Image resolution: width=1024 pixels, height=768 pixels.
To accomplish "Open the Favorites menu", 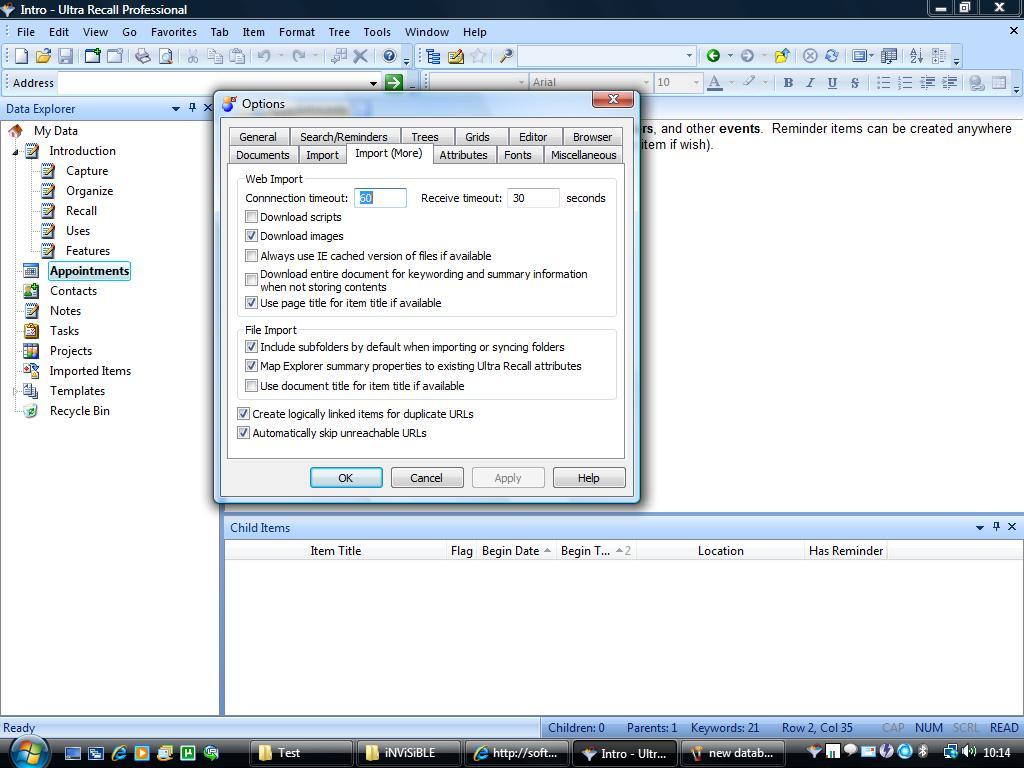I will 174,32.
